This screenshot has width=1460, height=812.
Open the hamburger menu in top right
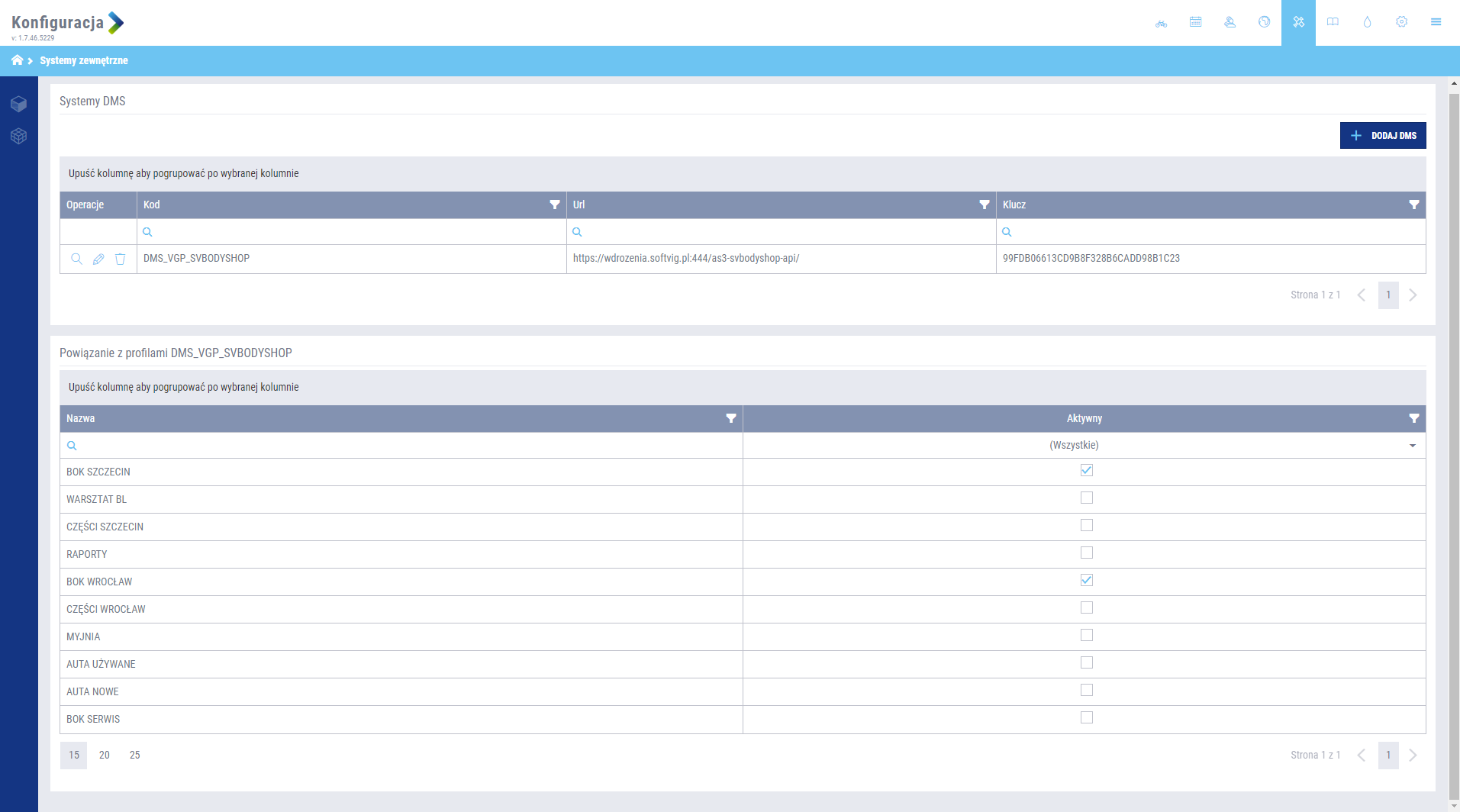click(x=1436, y=22)
